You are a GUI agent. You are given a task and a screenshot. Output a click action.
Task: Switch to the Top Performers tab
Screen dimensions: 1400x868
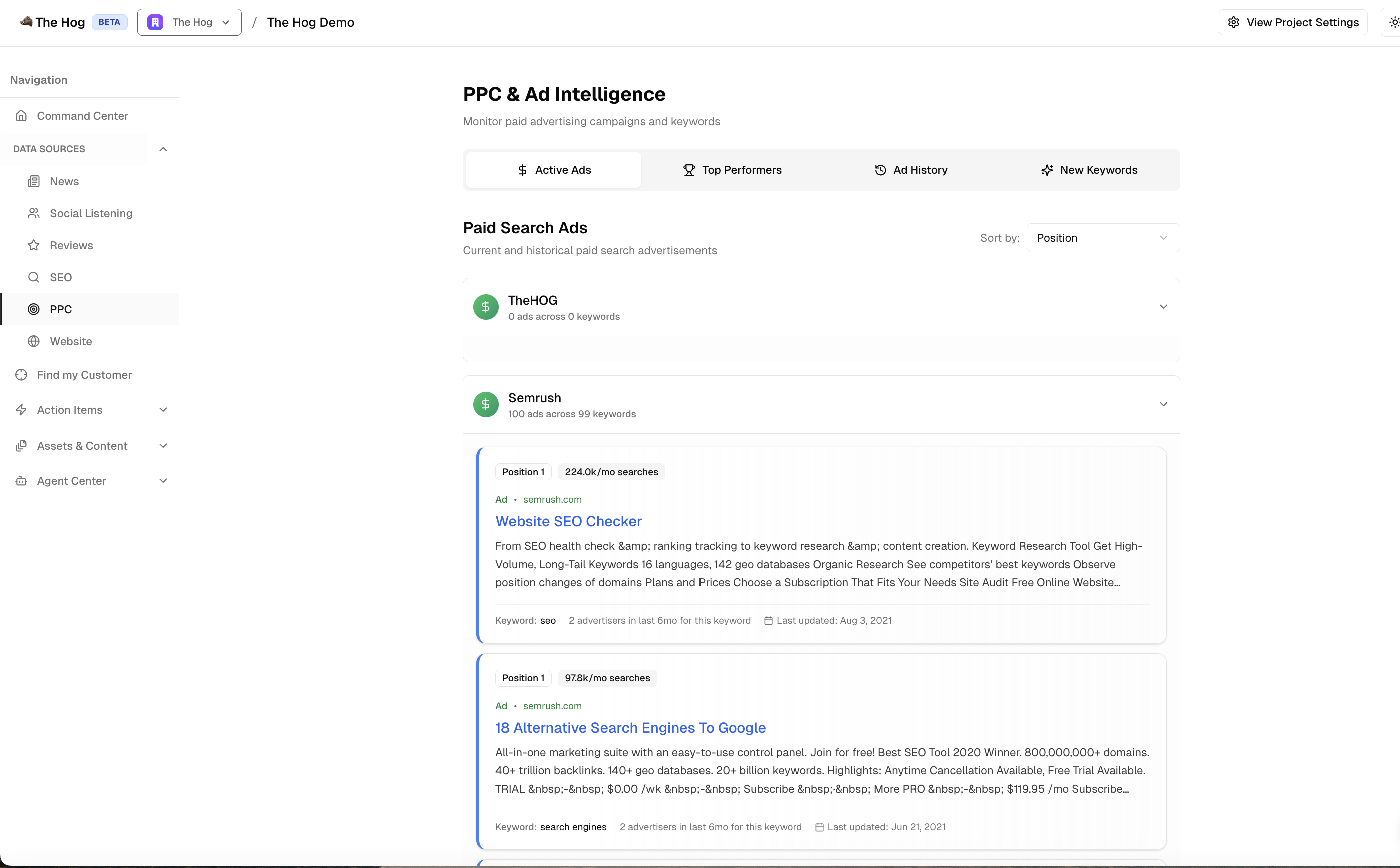(732, 170)
